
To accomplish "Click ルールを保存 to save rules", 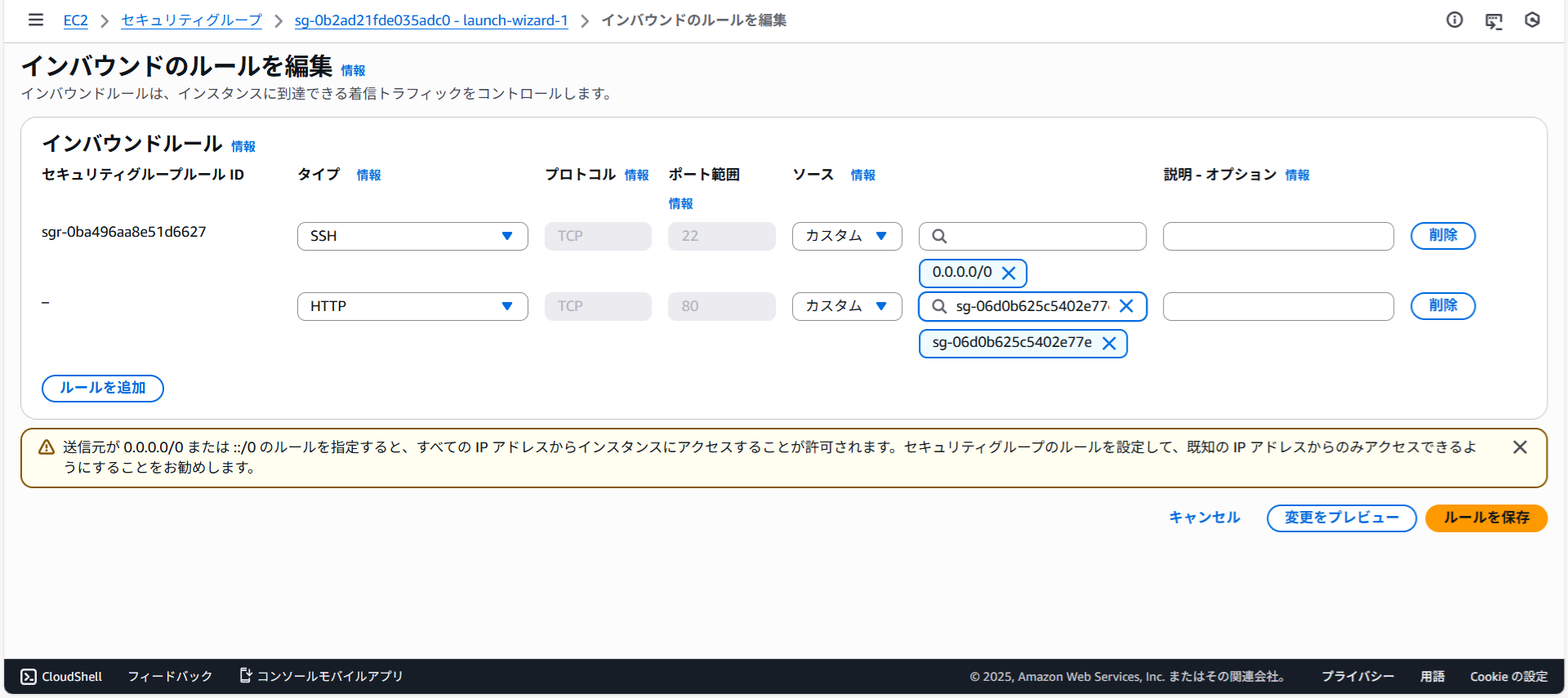I will (1486, 518).
